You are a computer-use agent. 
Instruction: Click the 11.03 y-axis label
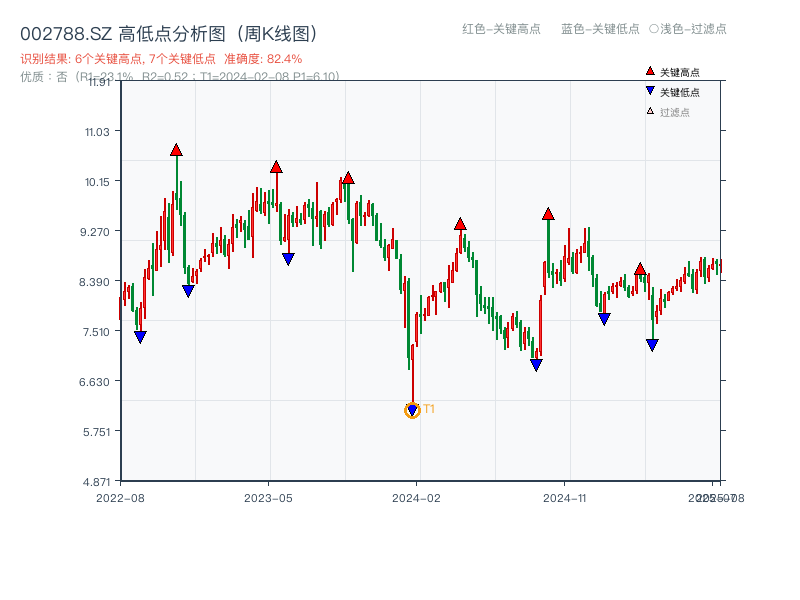pos(97,132)
